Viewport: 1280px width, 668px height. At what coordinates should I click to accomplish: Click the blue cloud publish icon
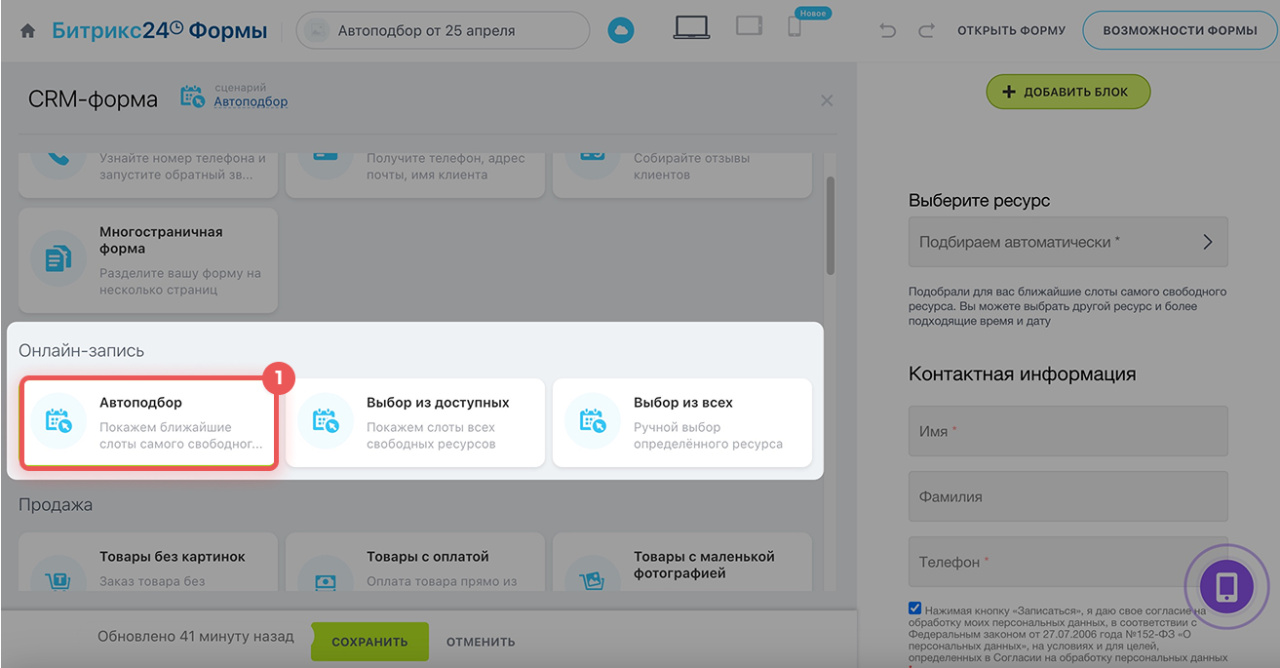point(621,31)
